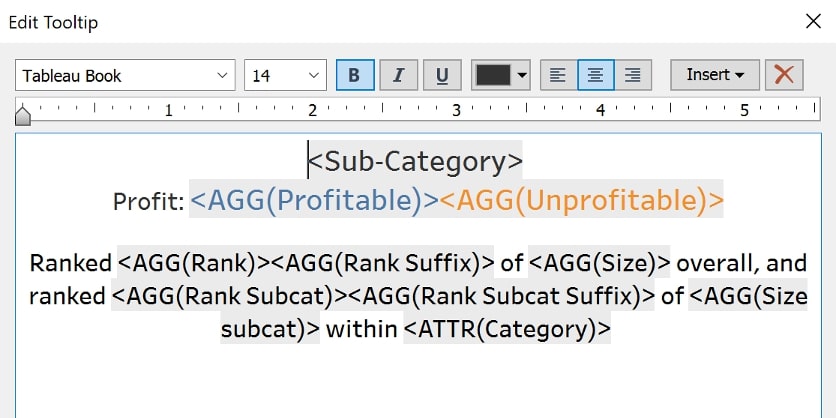Click the <AGG(Size)> field
The image size is (836, 418).
599,263
